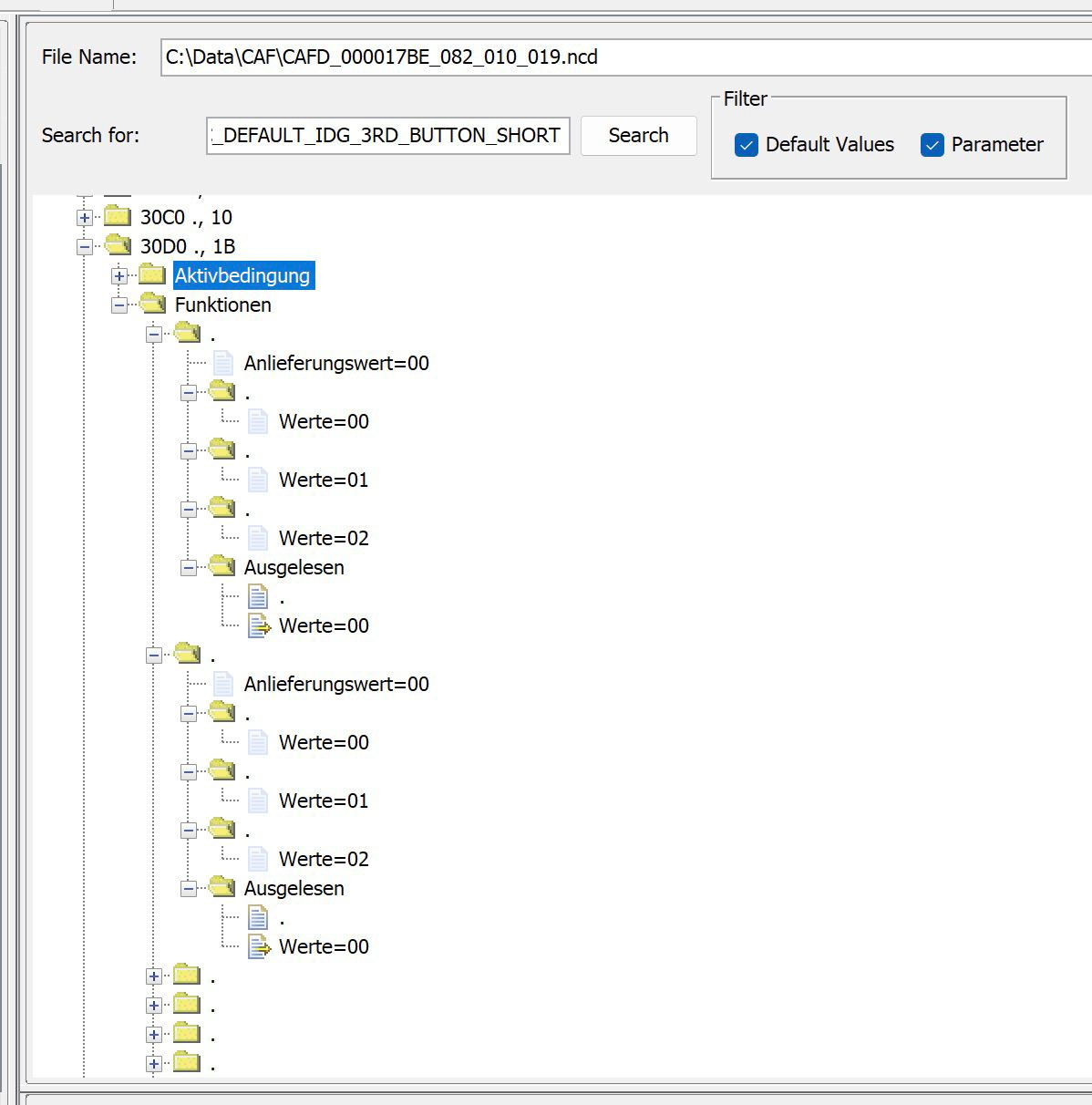Toggle the Parameter filter checkbox
1092x1105 pixels.
[x=932, y=145]
